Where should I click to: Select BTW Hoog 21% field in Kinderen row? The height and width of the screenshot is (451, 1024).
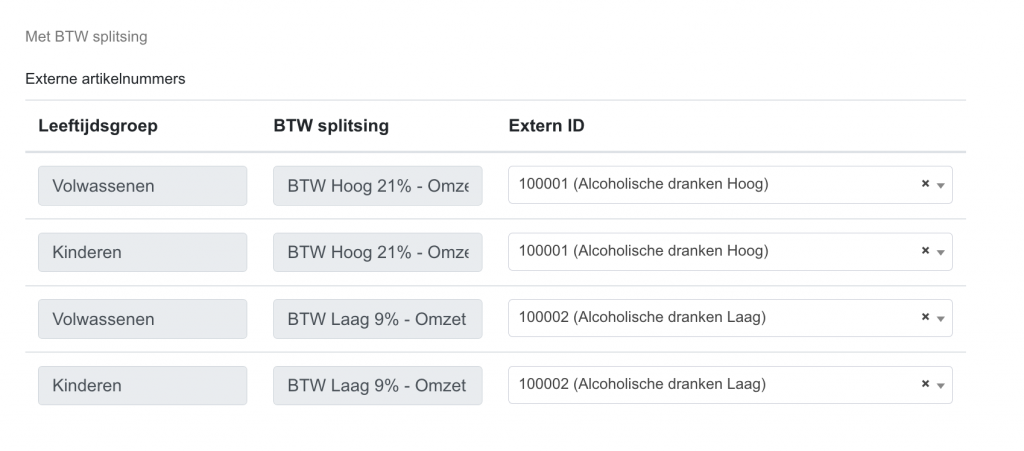pos(377,252)
